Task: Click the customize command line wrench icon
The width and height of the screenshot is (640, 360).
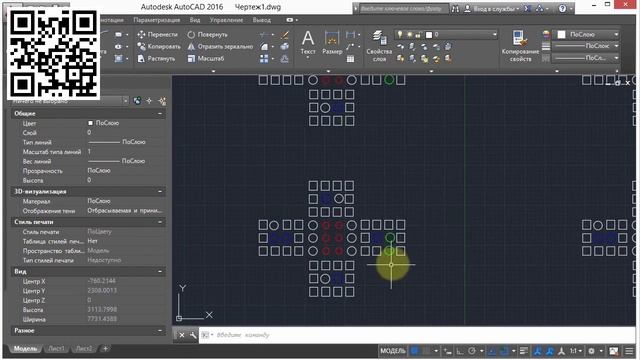Action: (x=193, y=335)
